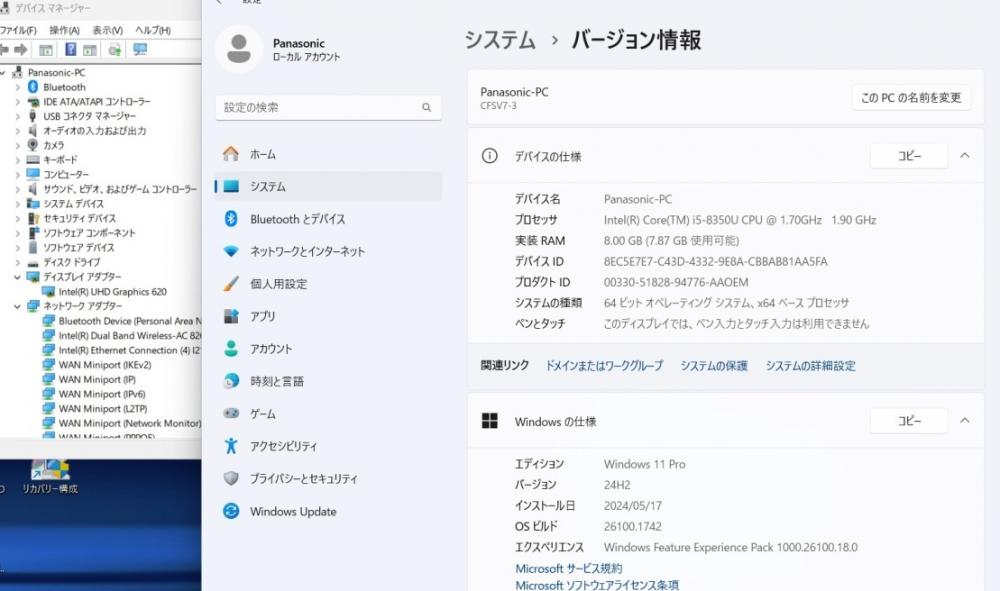Open the 表示(V) menu in Device Manager

(x=107, y=30)
